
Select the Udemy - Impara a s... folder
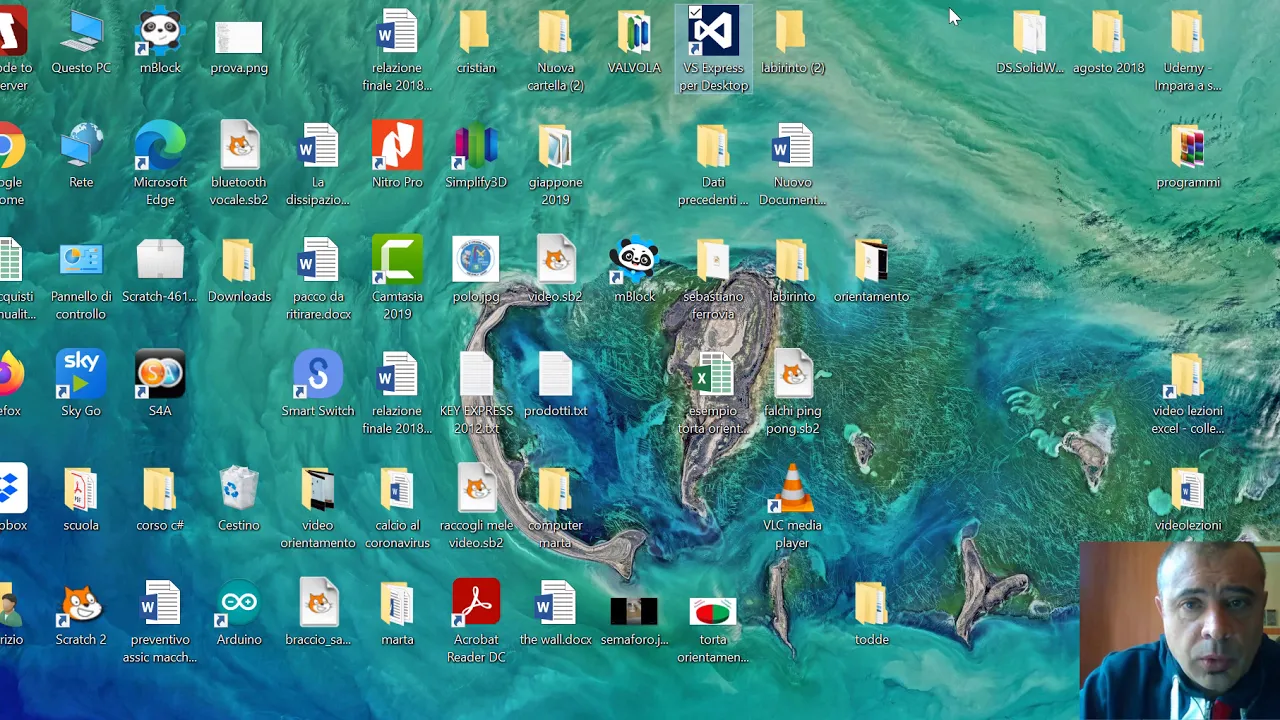point(1188,50)
